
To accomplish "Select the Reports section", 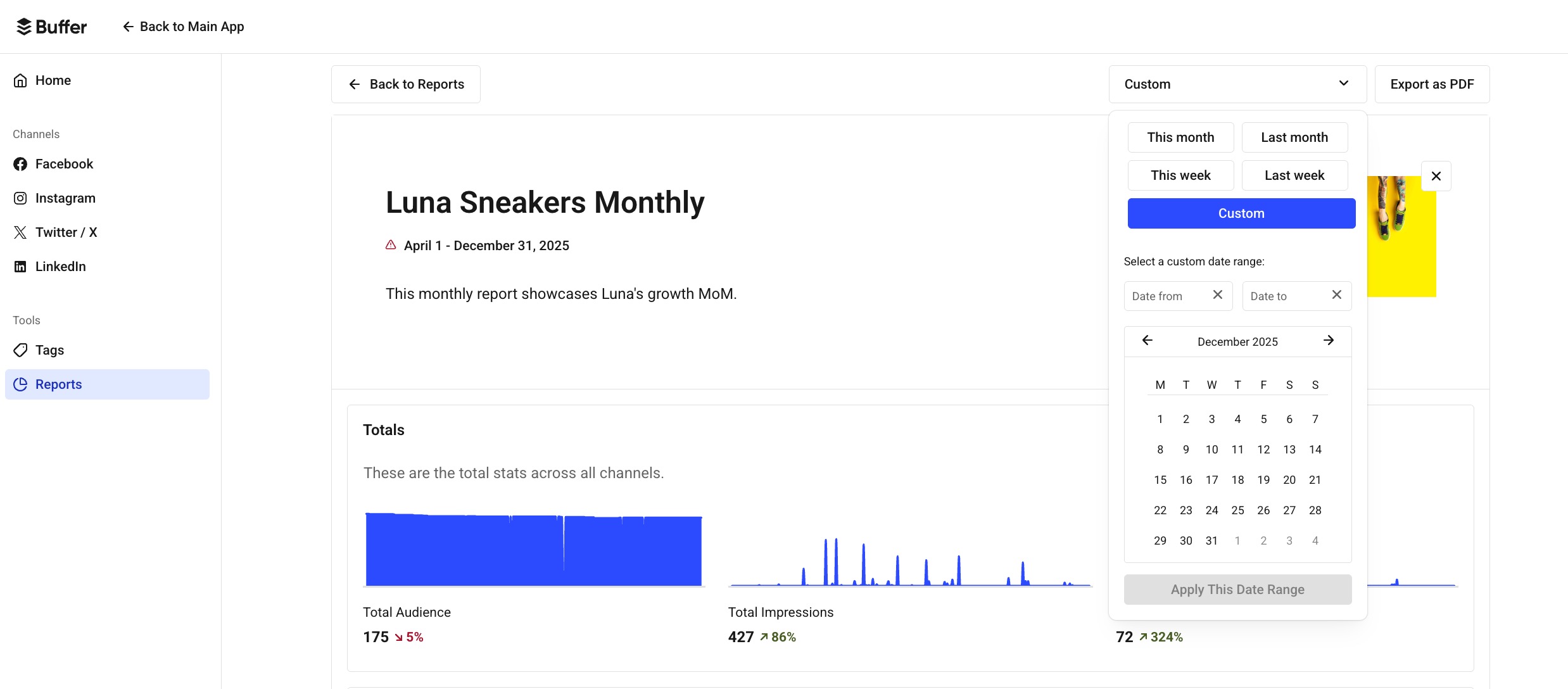I will click(x=58, y=384).
